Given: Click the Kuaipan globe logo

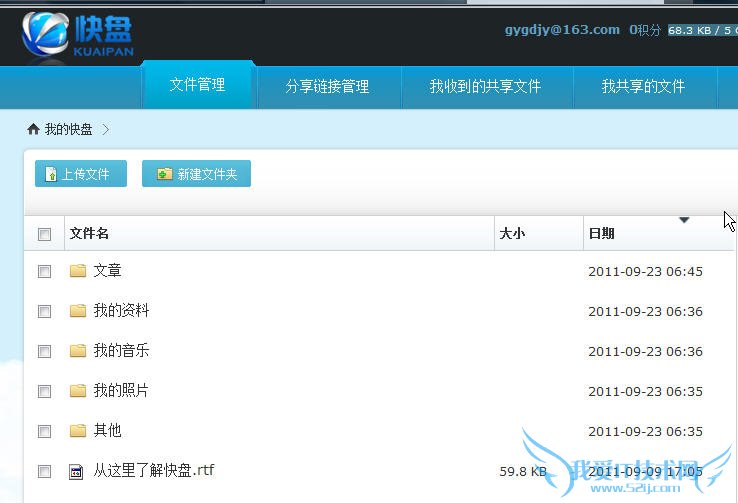Looking at the screenshot, I should (46, 34).
